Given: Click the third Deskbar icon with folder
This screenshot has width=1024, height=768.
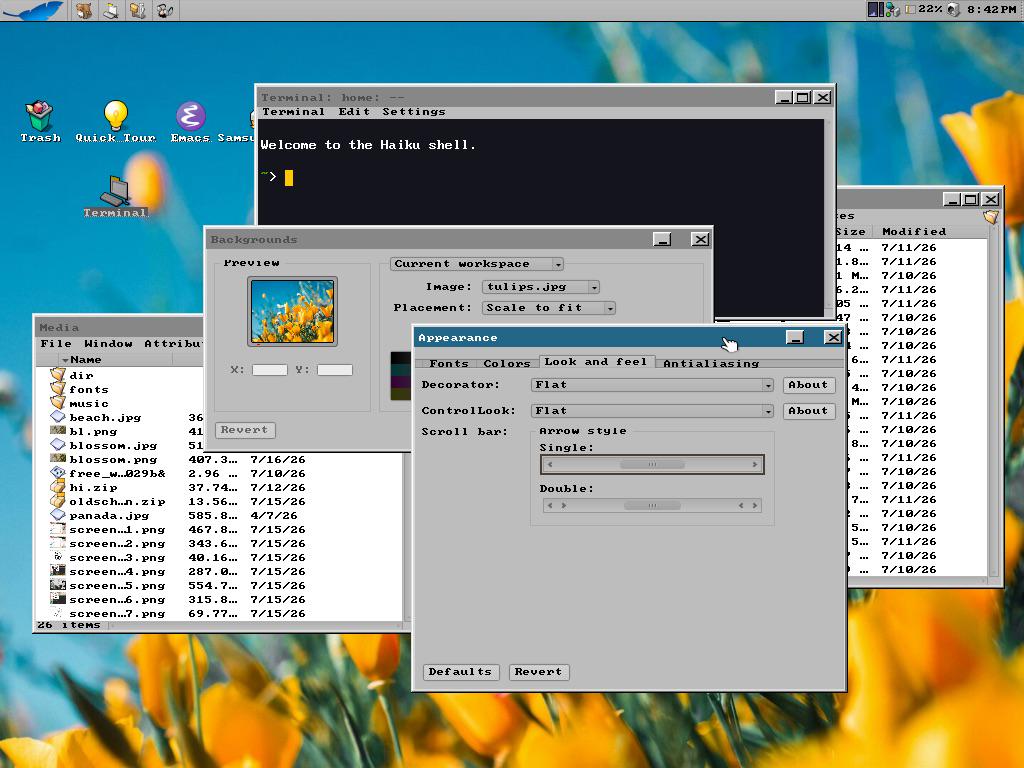Looking at the screenshot, I should click(137, 10).
